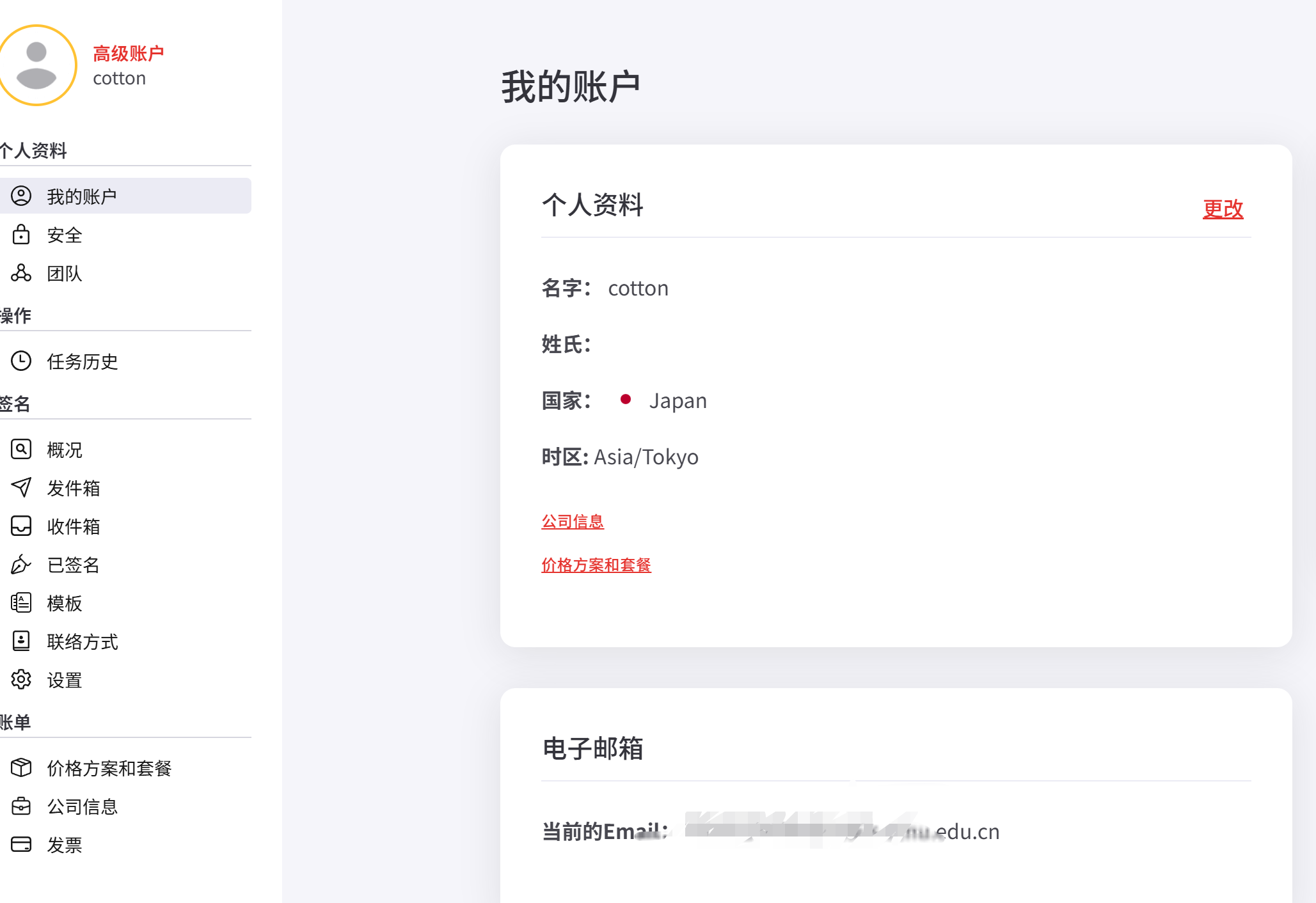
Task: Click the lock icon beside 安全
Action: tap(21, 235)
